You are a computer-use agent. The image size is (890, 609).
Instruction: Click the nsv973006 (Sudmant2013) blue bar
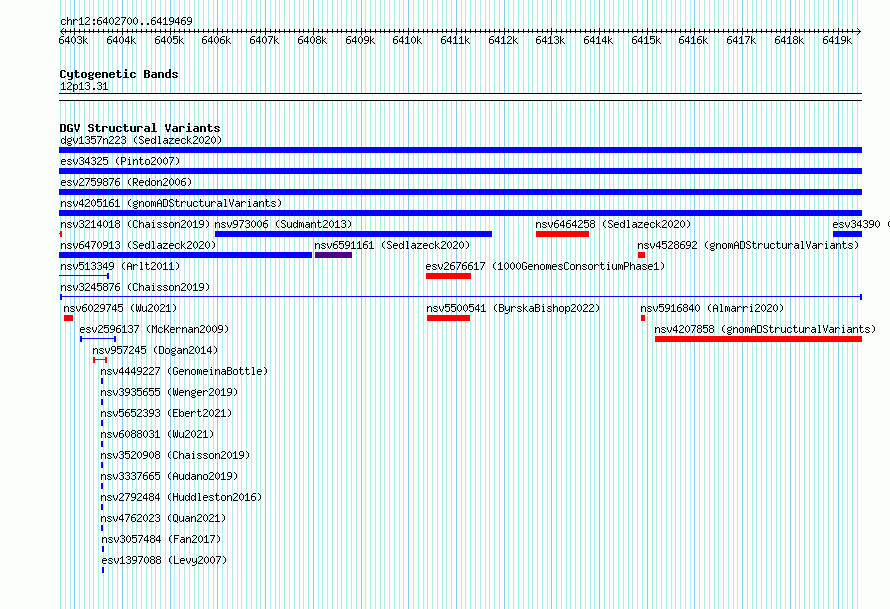coord(353,234)
